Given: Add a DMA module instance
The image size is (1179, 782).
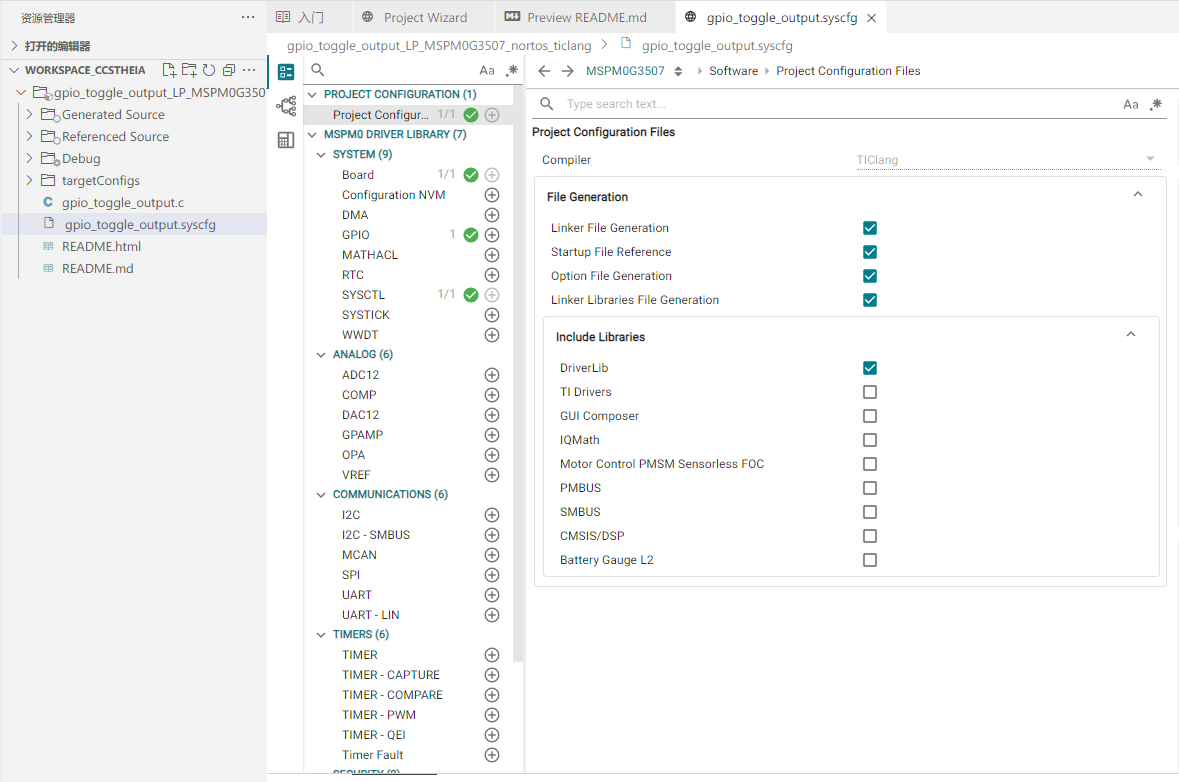Looking at the screenshot, I should point(492,215).
